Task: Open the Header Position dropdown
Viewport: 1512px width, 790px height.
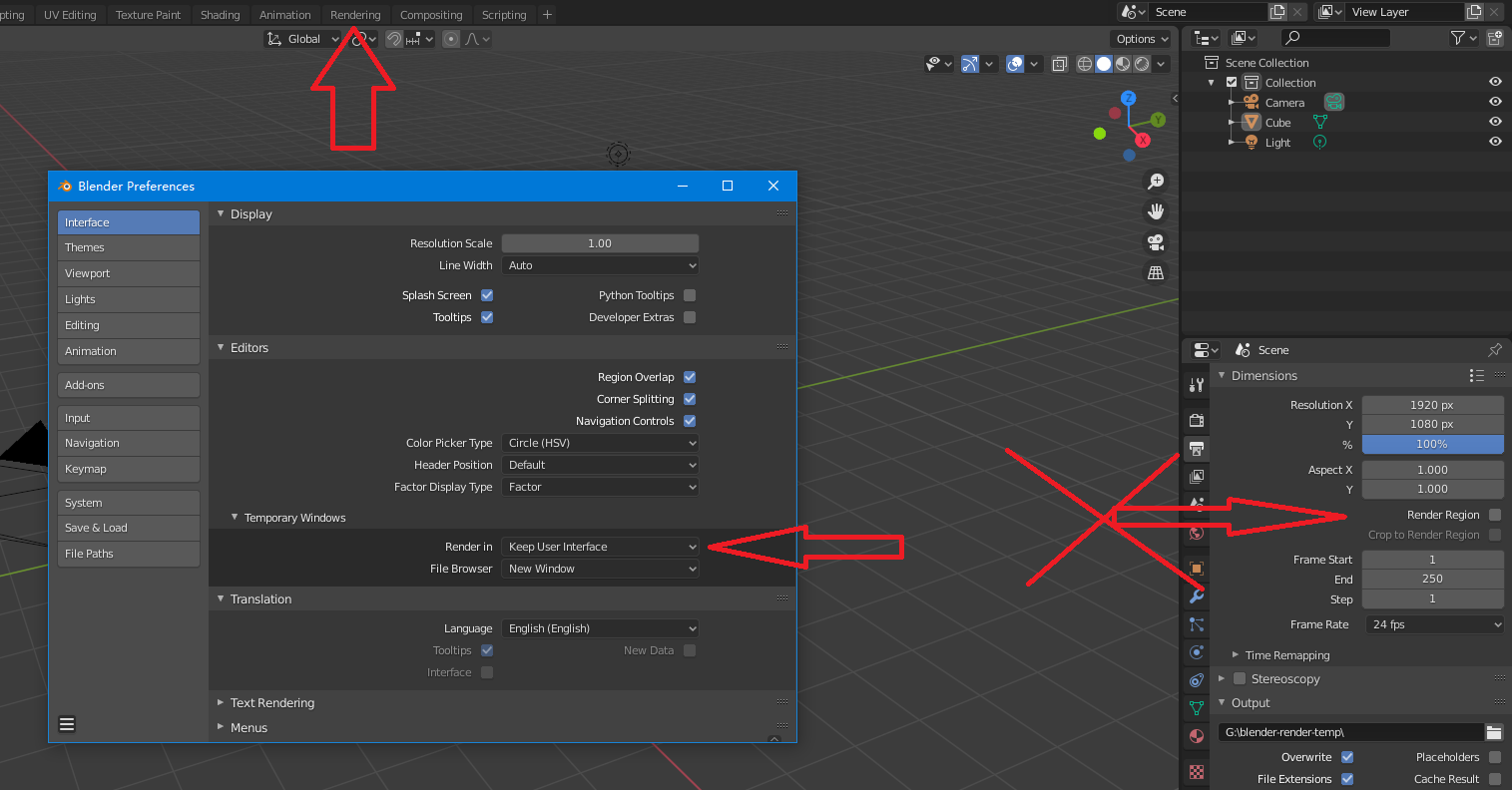Action: coord(600,465)
